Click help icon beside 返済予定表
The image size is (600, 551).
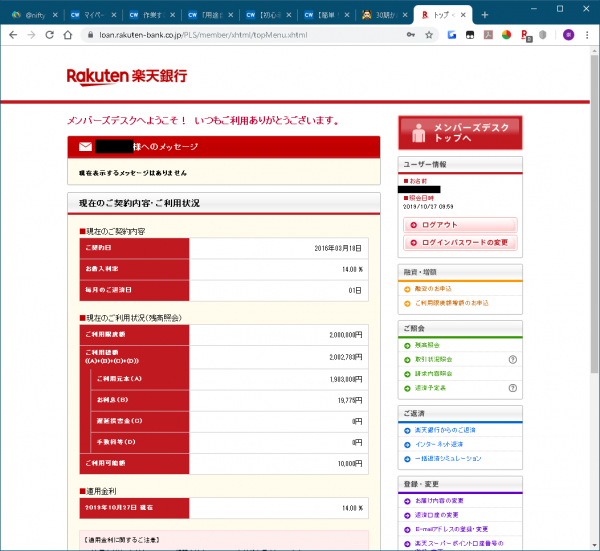coord(512,388)
